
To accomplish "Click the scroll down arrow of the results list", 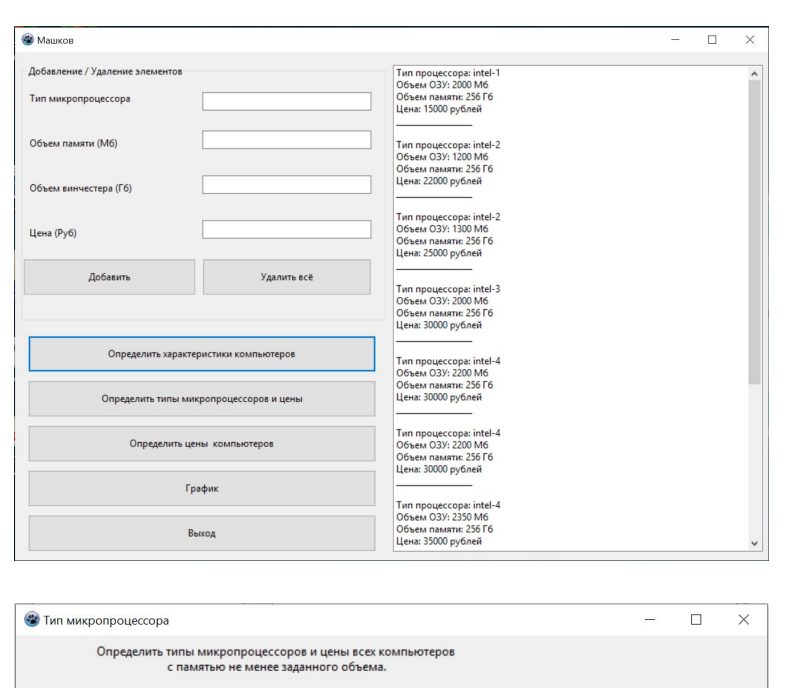I will tap(754, 543).
